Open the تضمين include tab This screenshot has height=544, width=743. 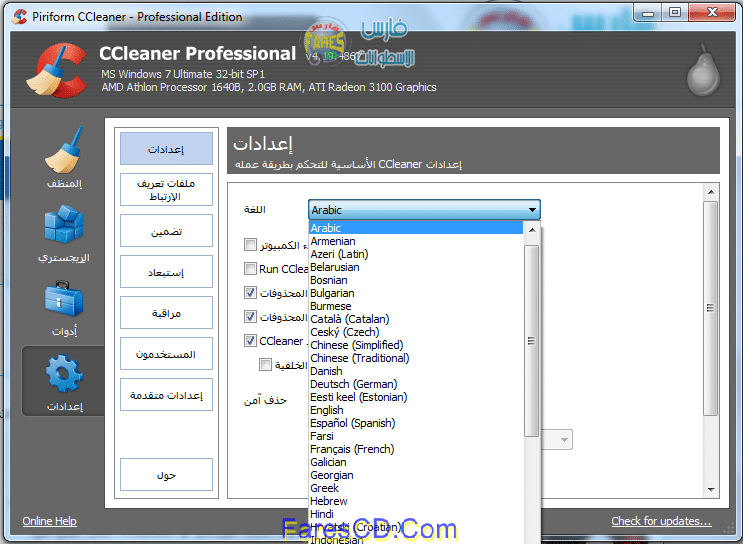pyautogui.click(x=166, y=231)
